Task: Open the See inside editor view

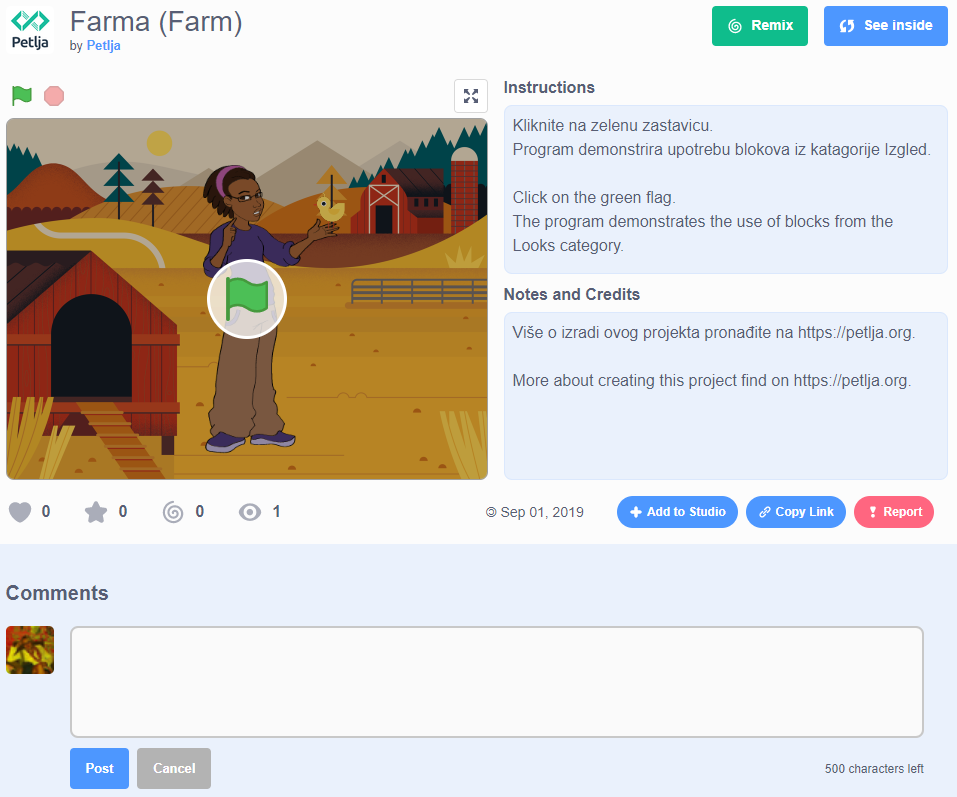Action: coord(886,26)
